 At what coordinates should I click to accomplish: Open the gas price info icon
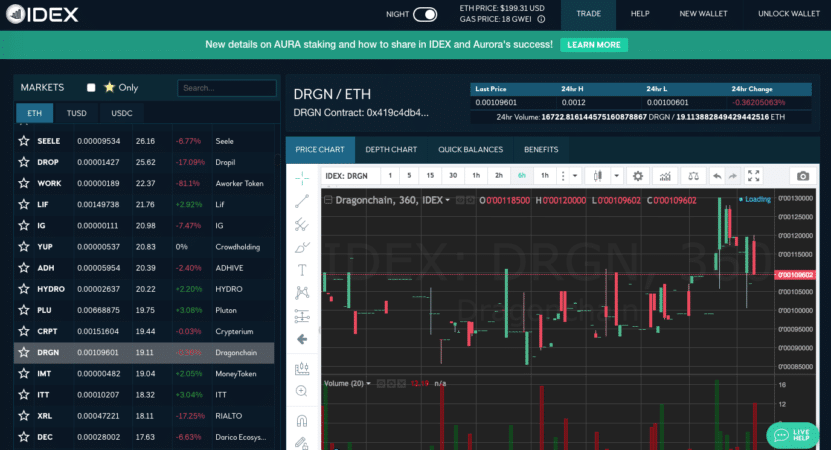pos(541,19)
